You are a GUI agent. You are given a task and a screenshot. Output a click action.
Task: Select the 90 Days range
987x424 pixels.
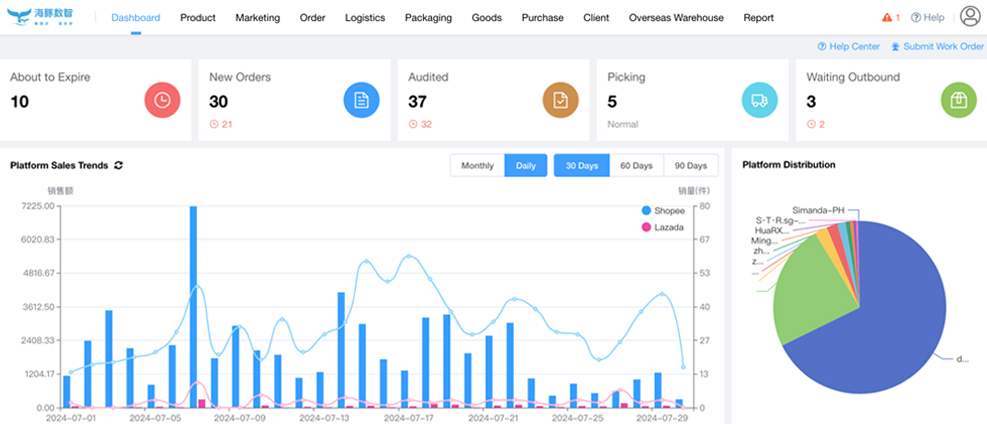690,166
